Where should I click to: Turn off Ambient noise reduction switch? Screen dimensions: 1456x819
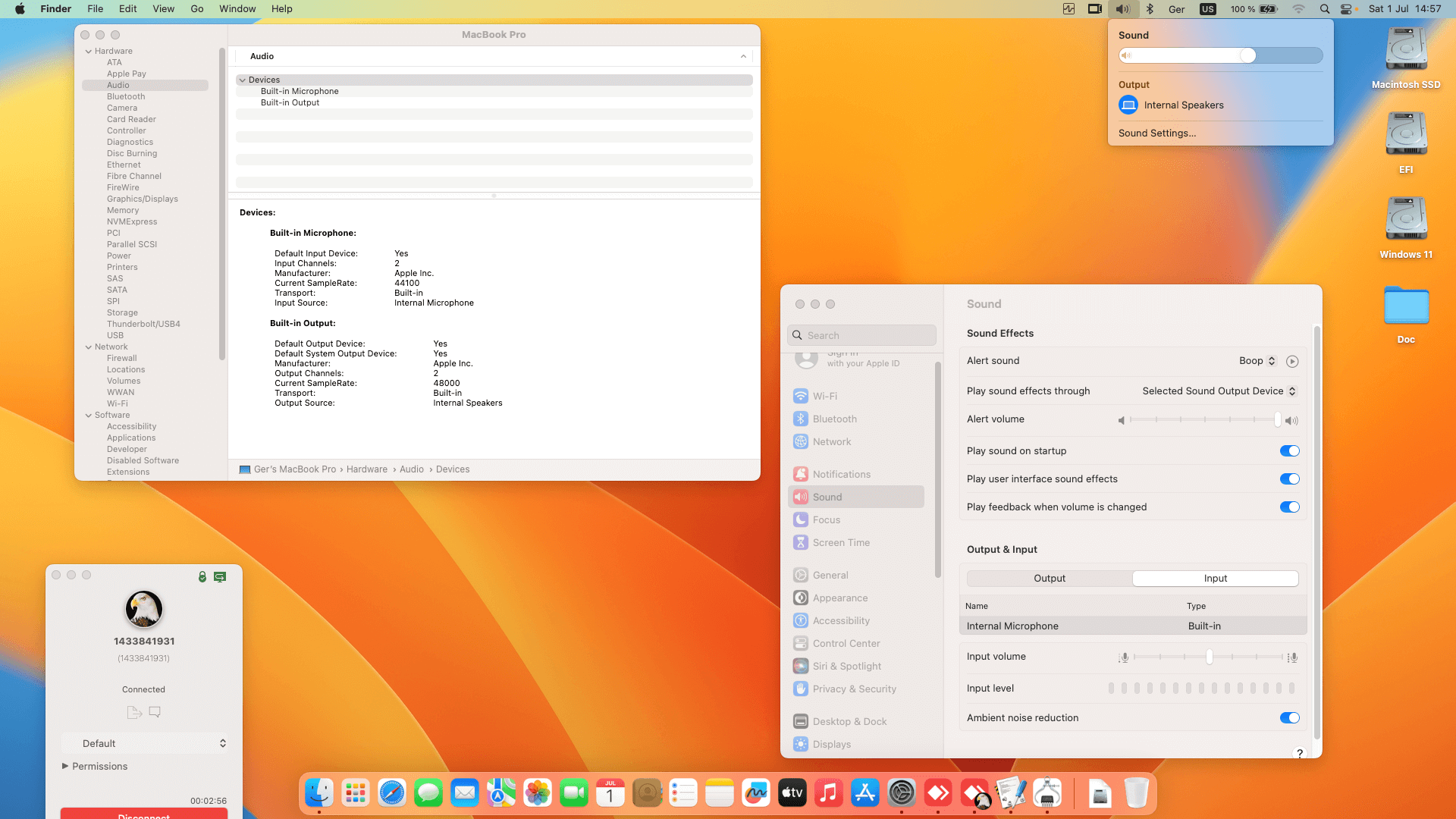(1289, 718)
